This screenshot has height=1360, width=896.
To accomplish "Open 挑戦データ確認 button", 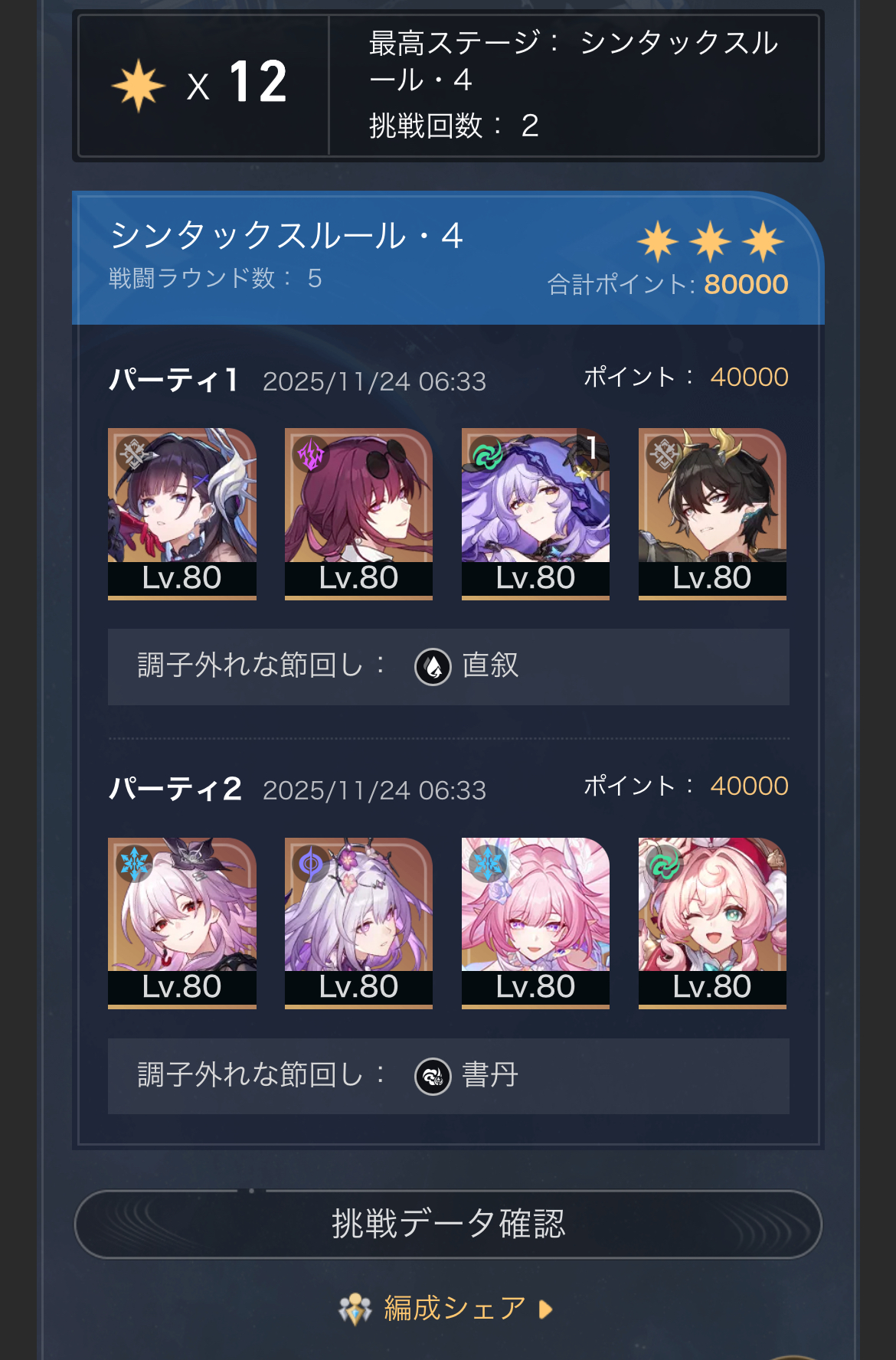I will [448, 1224].
